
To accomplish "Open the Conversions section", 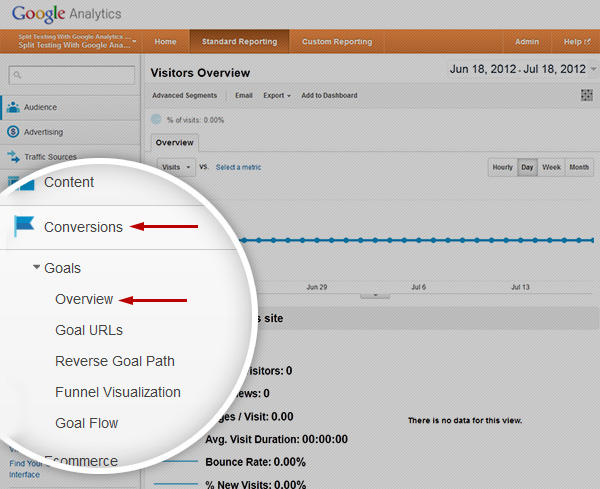I will point(83,227).
